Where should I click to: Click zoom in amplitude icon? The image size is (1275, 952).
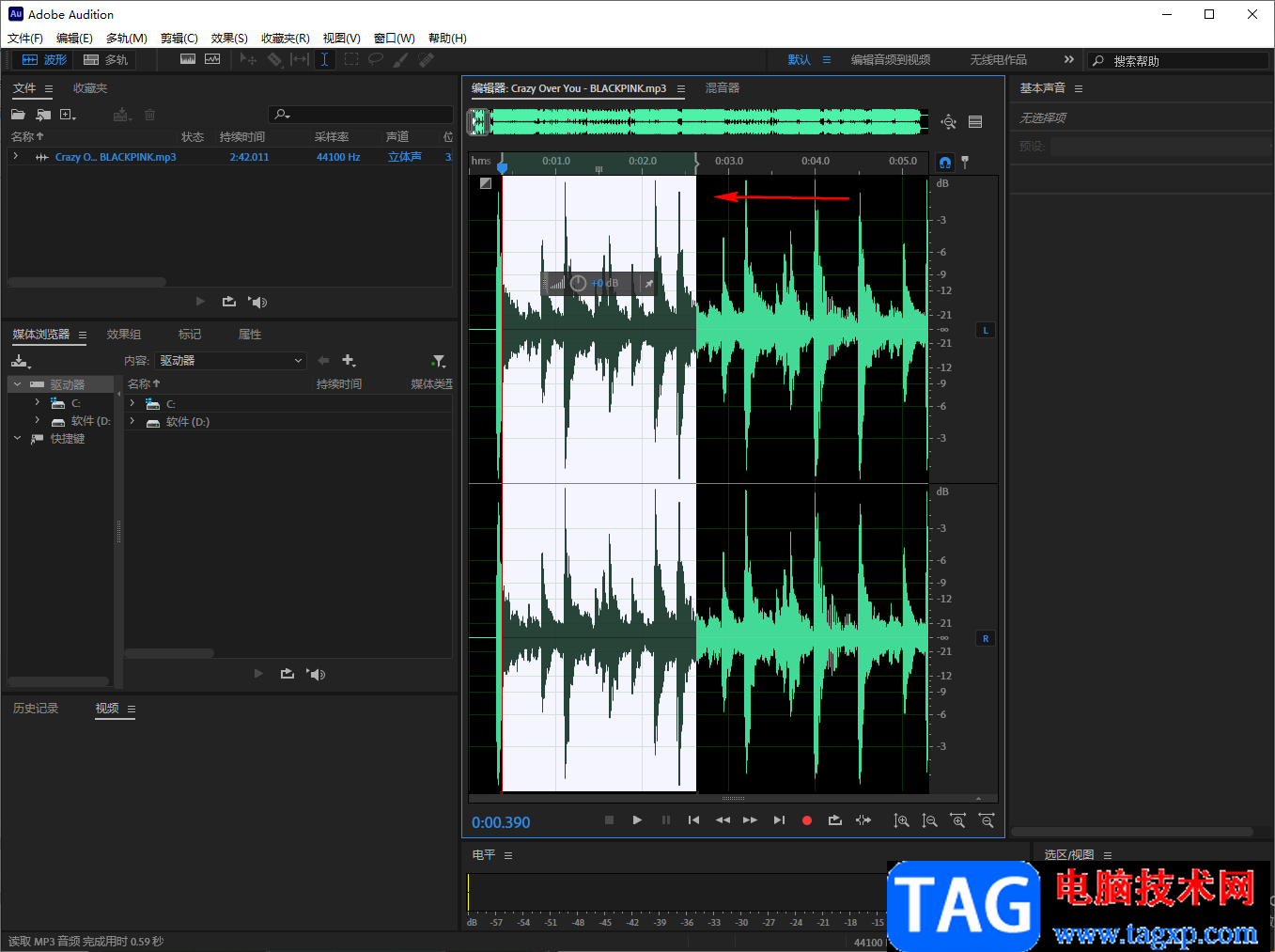[x=901, y=820]
